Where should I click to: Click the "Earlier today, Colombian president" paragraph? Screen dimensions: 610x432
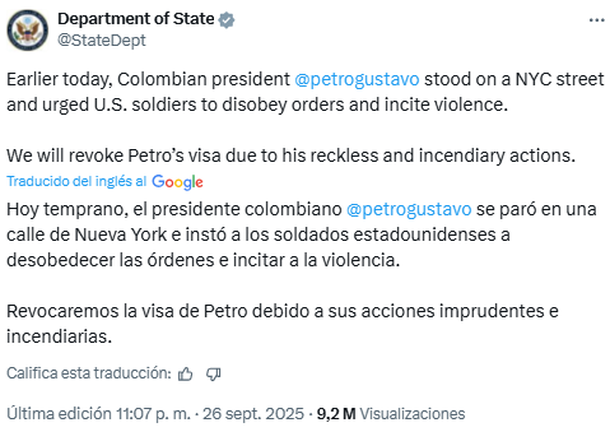click(x=150, y=78)
